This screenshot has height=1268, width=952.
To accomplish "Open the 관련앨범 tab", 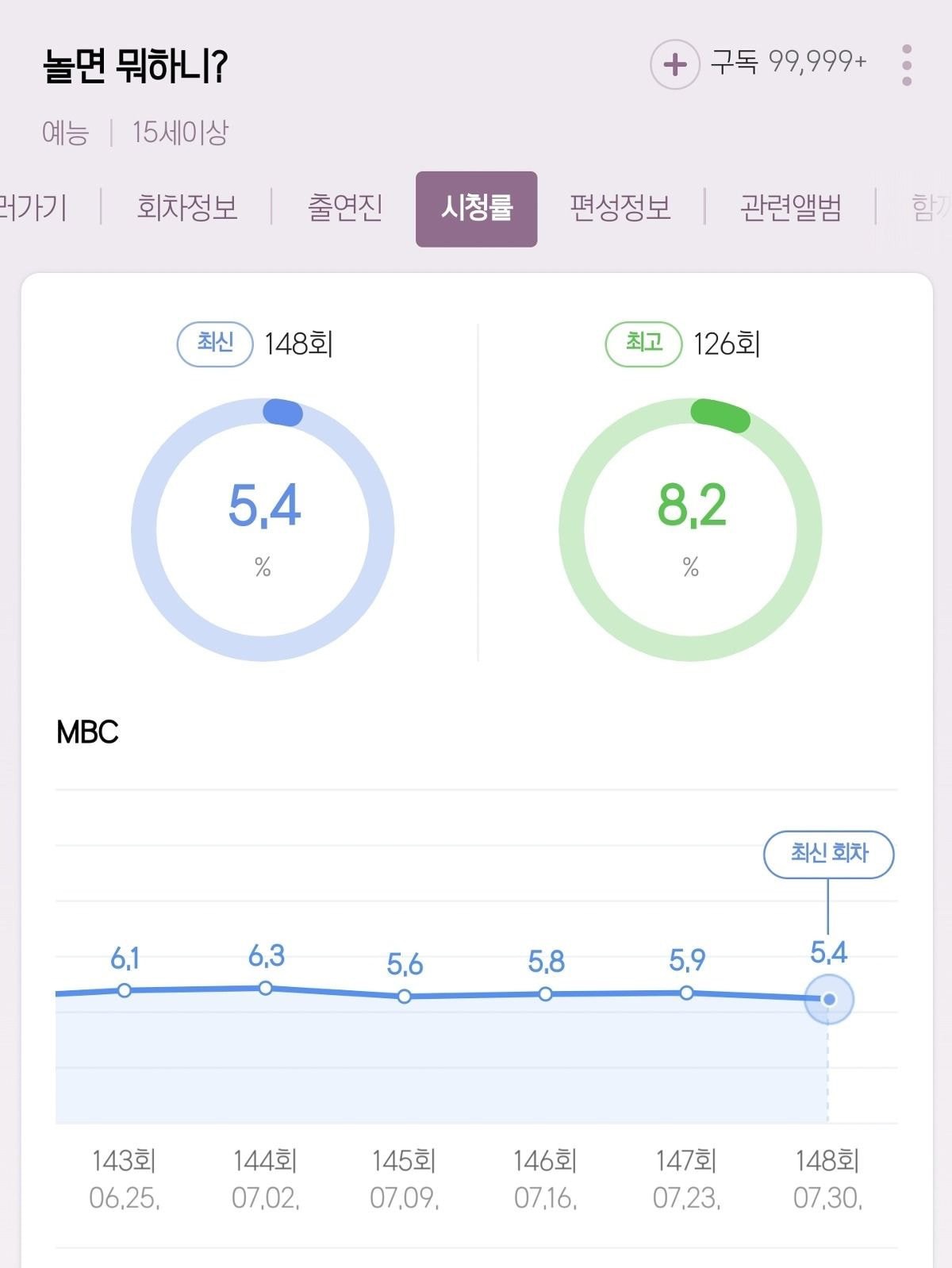I will tap(791, 208).
